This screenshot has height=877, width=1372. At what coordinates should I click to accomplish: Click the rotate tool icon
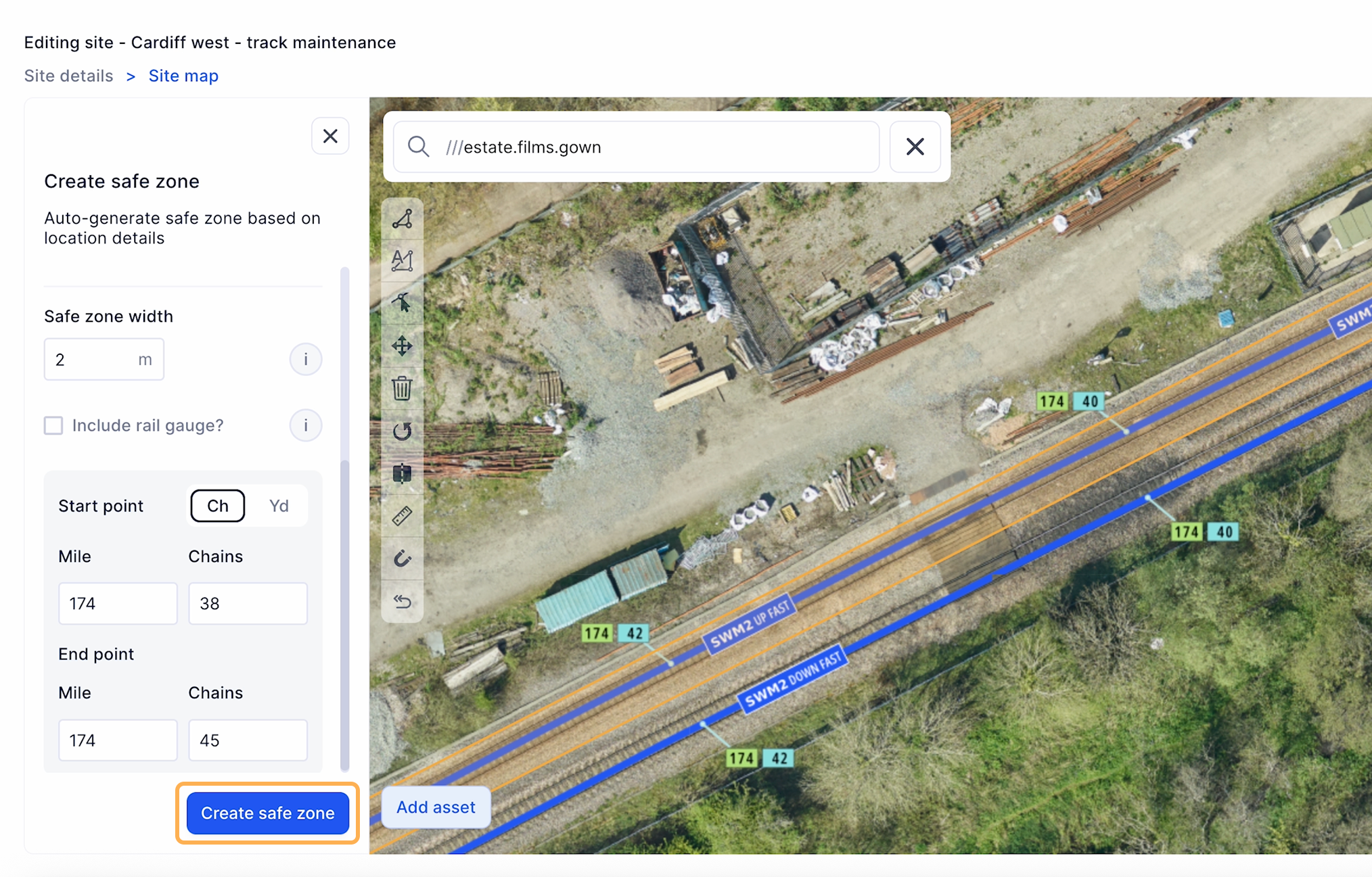click(403, 431)
